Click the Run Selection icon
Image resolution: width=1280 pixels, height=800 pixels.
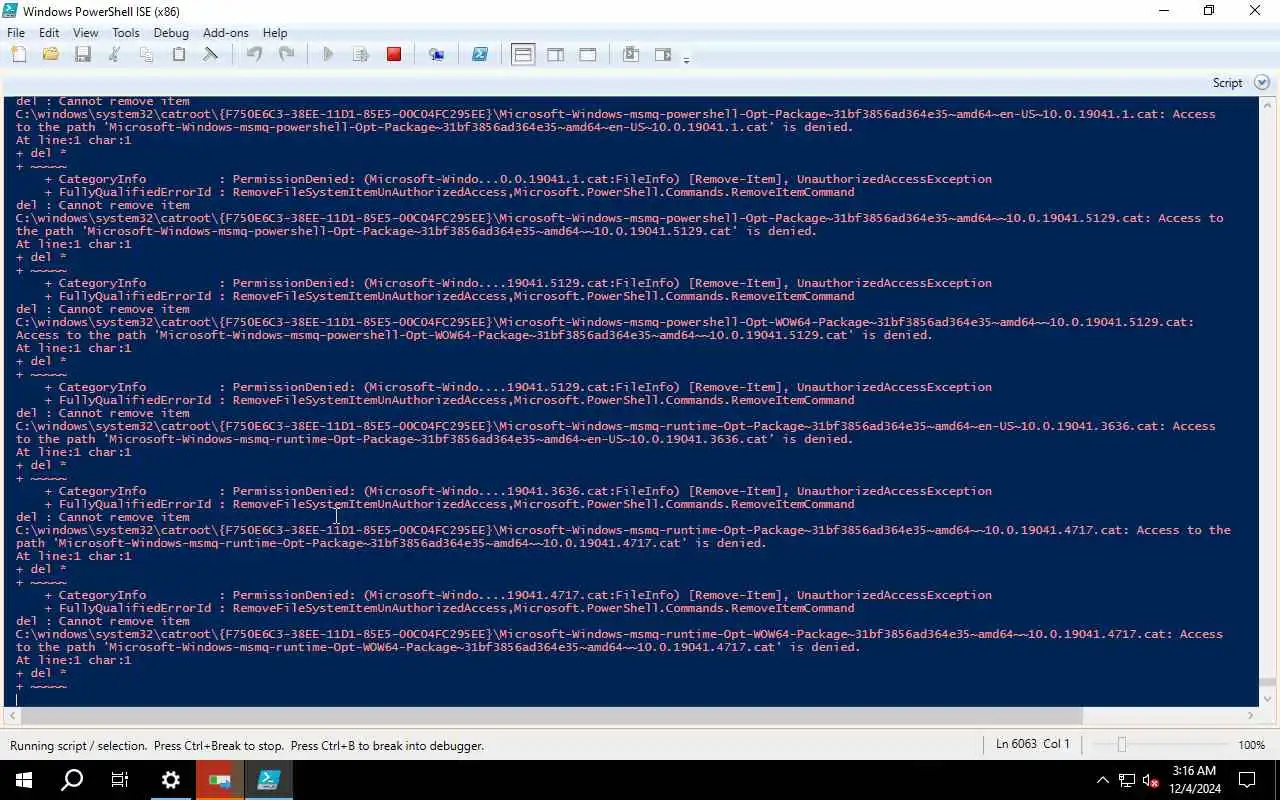pyautogui.click(x=361, y=55)
